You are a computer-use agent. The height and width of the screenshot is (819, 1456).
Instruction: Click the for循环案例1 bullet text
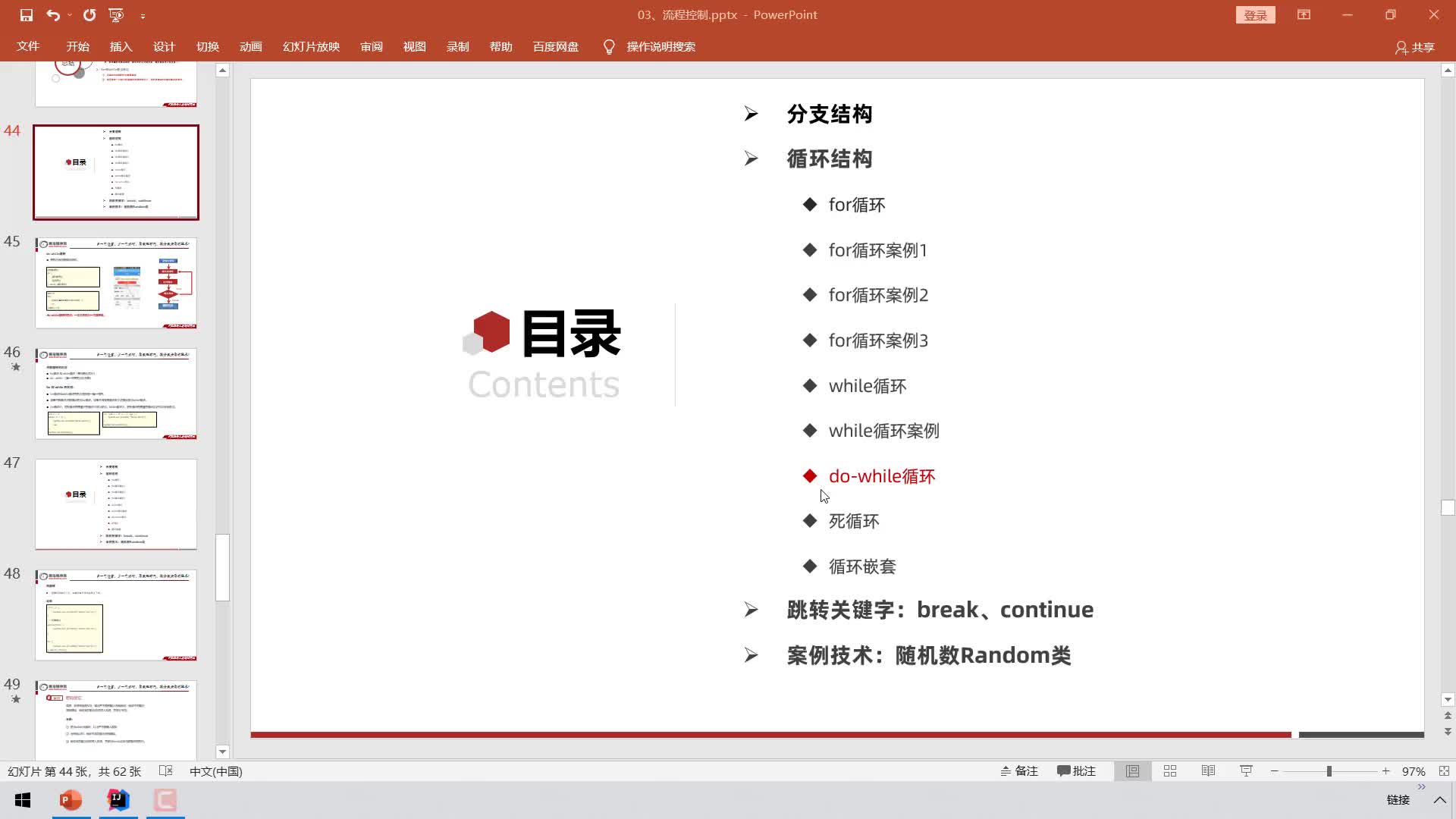(x=877, y=250)
